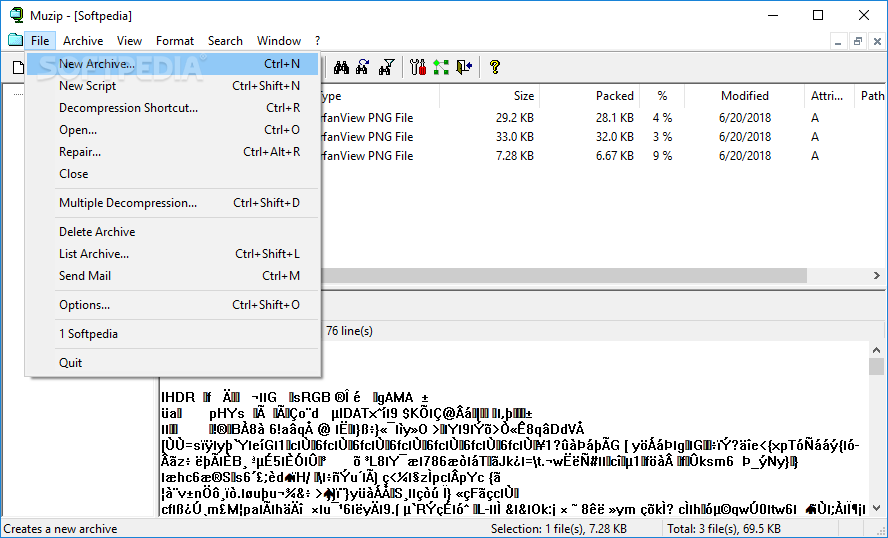Click the preview pane vertical scrollbar thumb

pos(876,366)
